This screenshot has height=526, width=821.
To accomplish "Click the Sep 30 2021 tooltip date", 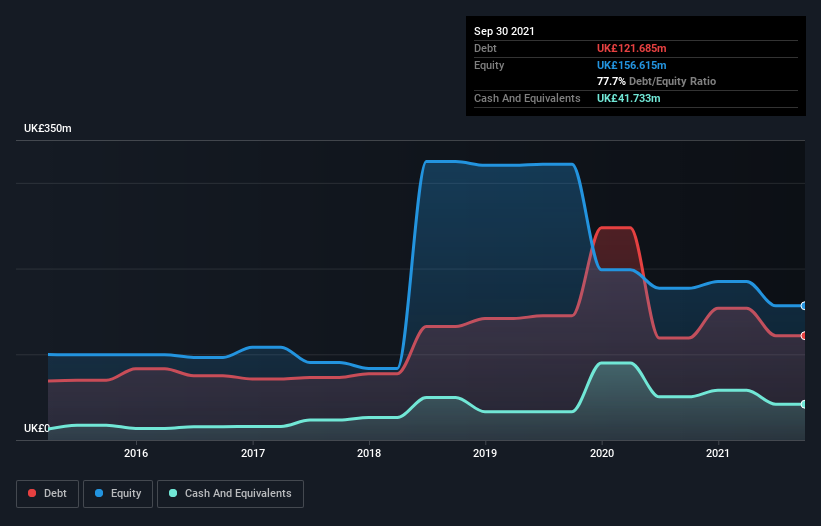I will (504, 31).
